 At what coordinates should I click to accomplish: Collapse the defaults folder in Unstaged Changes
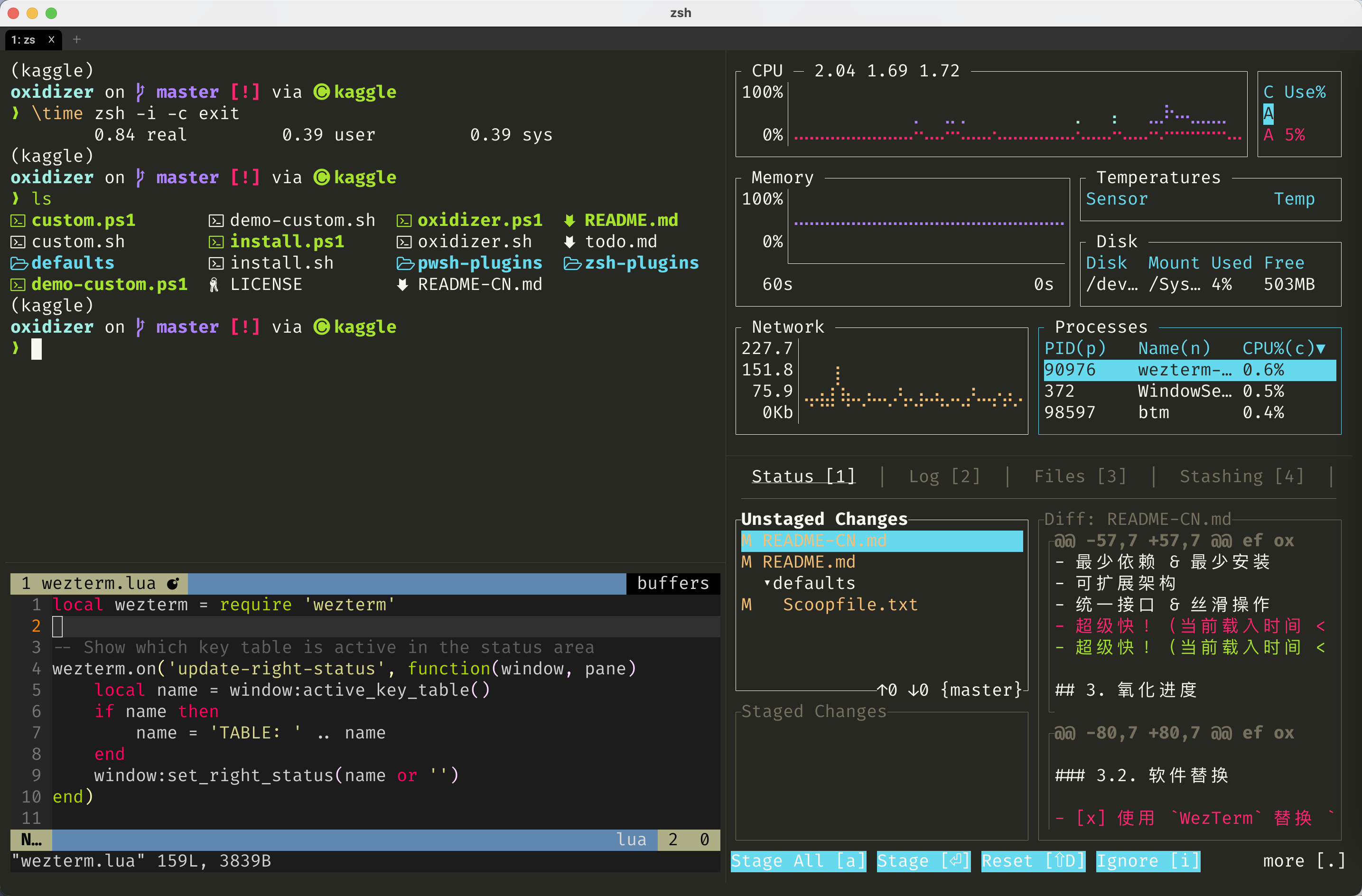767,583
